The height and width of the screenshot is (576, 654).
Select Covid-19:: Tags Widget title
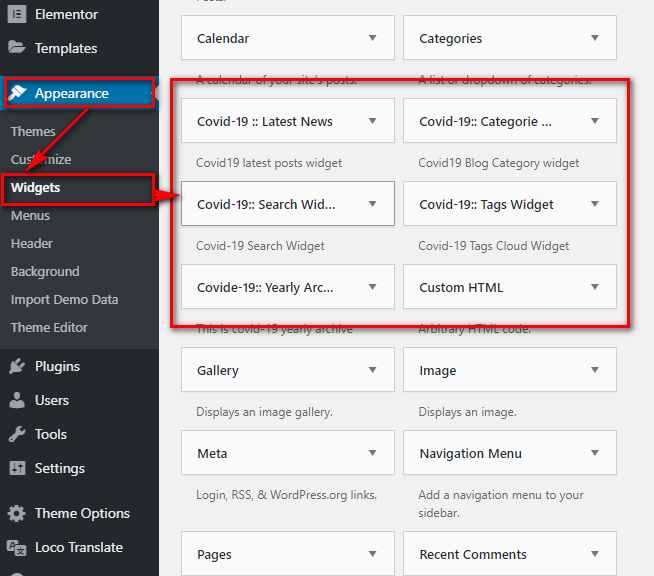click(486, 204)
